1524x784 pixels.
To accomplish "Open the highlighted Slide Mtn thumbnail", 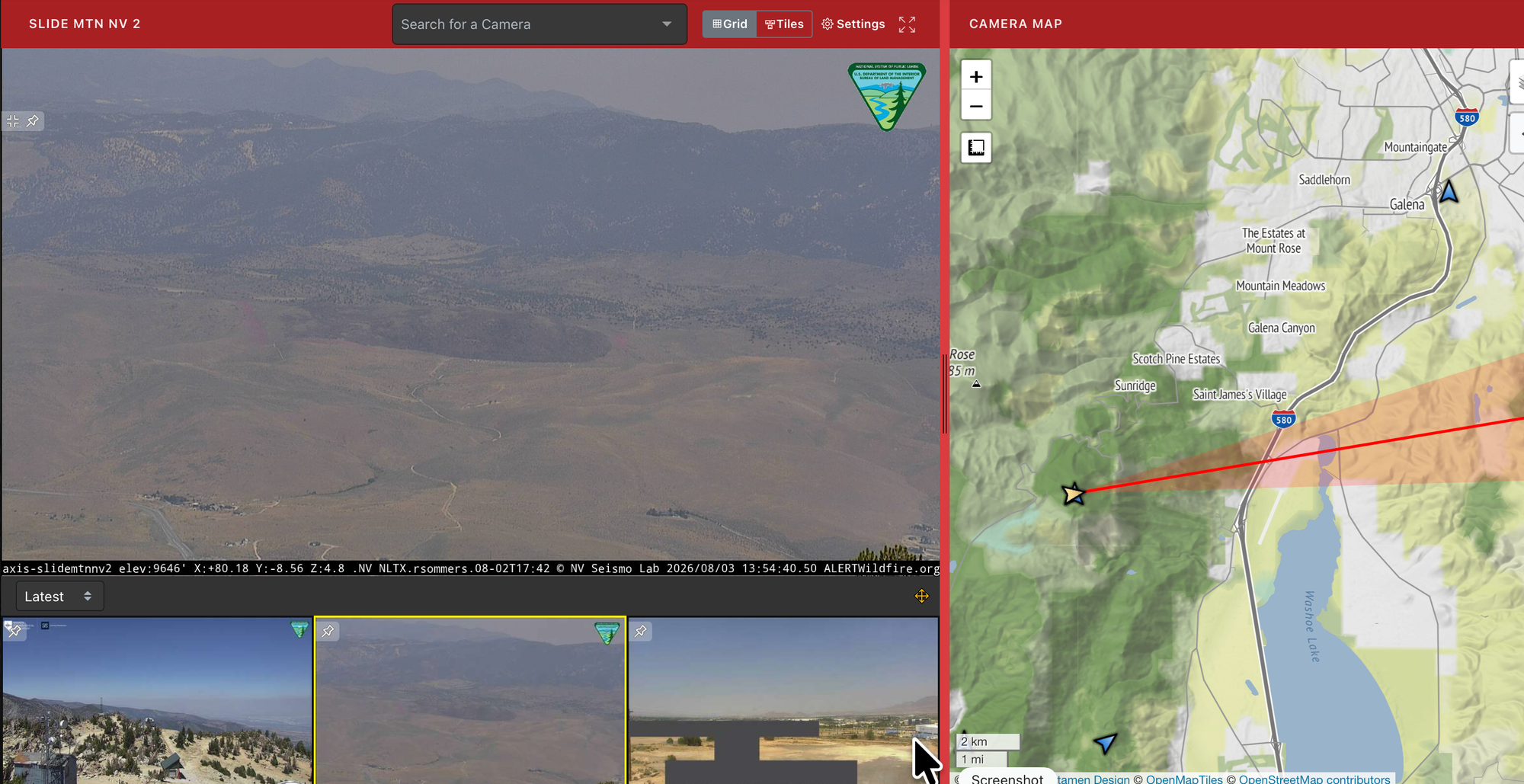I will coord(470,701).
